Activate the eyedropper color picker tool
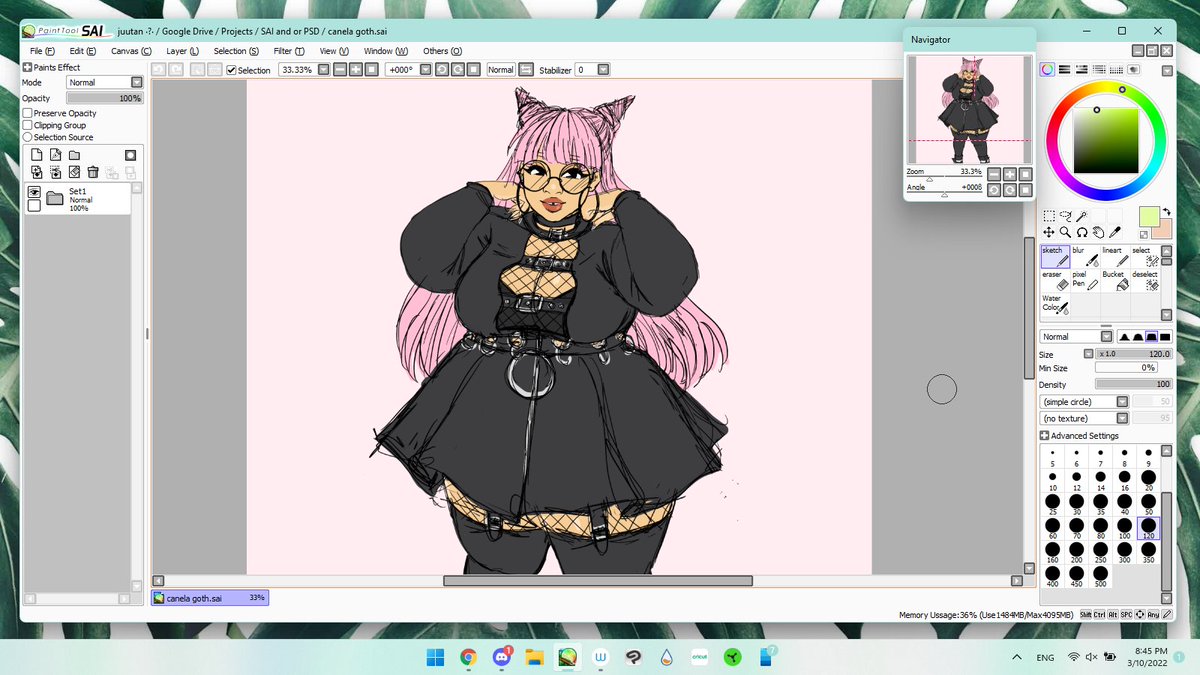The height and width of the screenshot is (675, 1200). [x=1114, y=231]
